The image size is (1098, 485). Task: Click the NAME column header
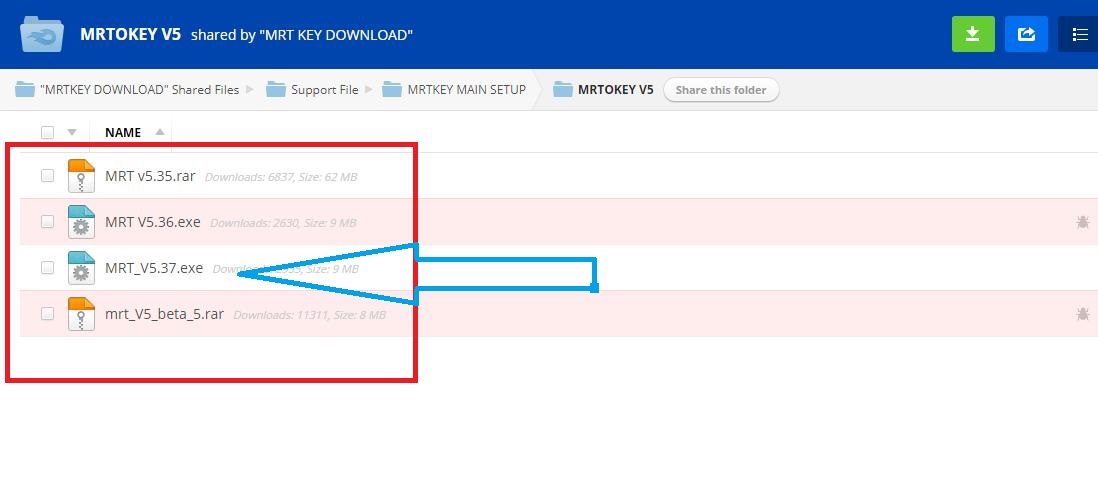pyautogui.click(x=123, y=132)
